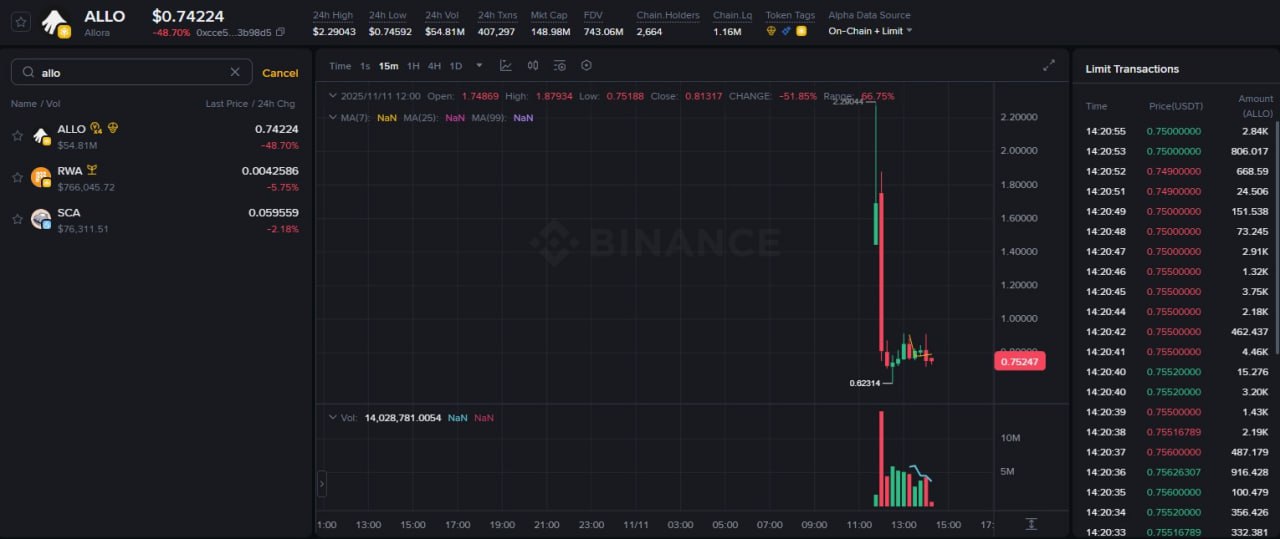This screenshot has width=1280, height=539.
Task: Click the ALLO token logo in header
Action: 55,23
